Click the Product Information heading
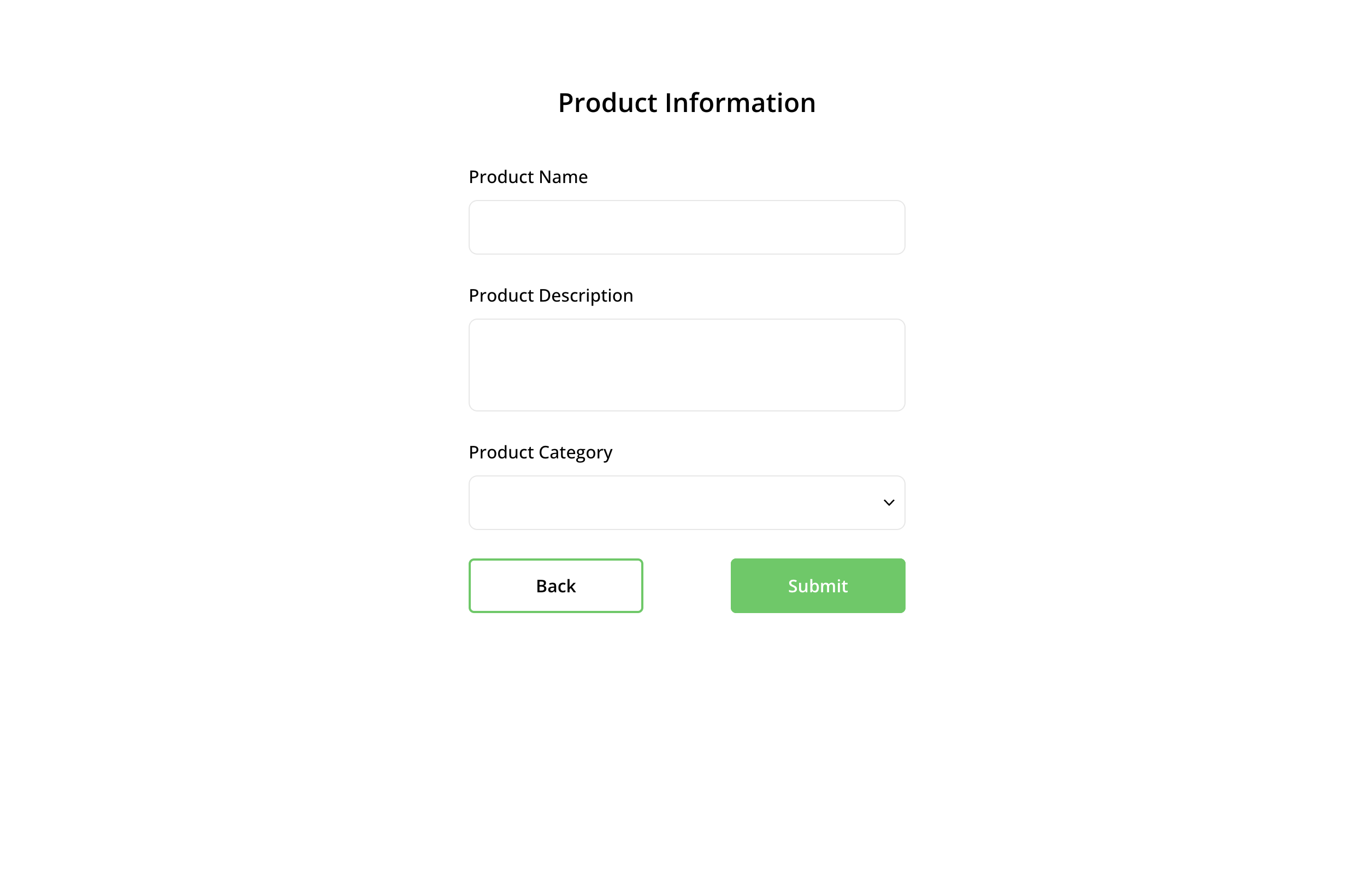Image resolution: width=1372 pixels, height=883 pixels. click(686, 102)
